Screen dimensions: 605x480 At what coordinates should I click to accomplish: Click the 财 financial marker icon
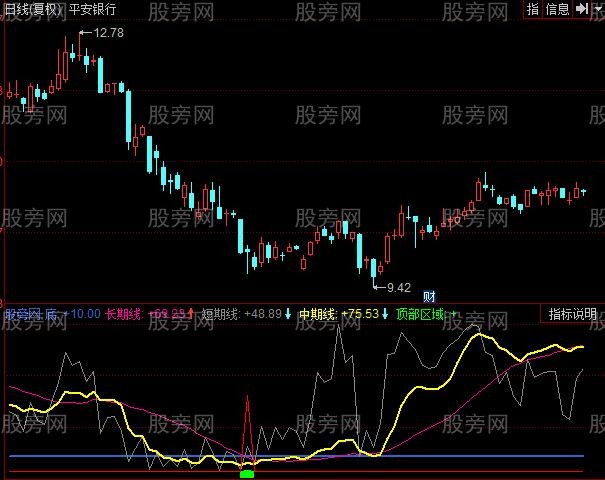click(x=430, y=296)
